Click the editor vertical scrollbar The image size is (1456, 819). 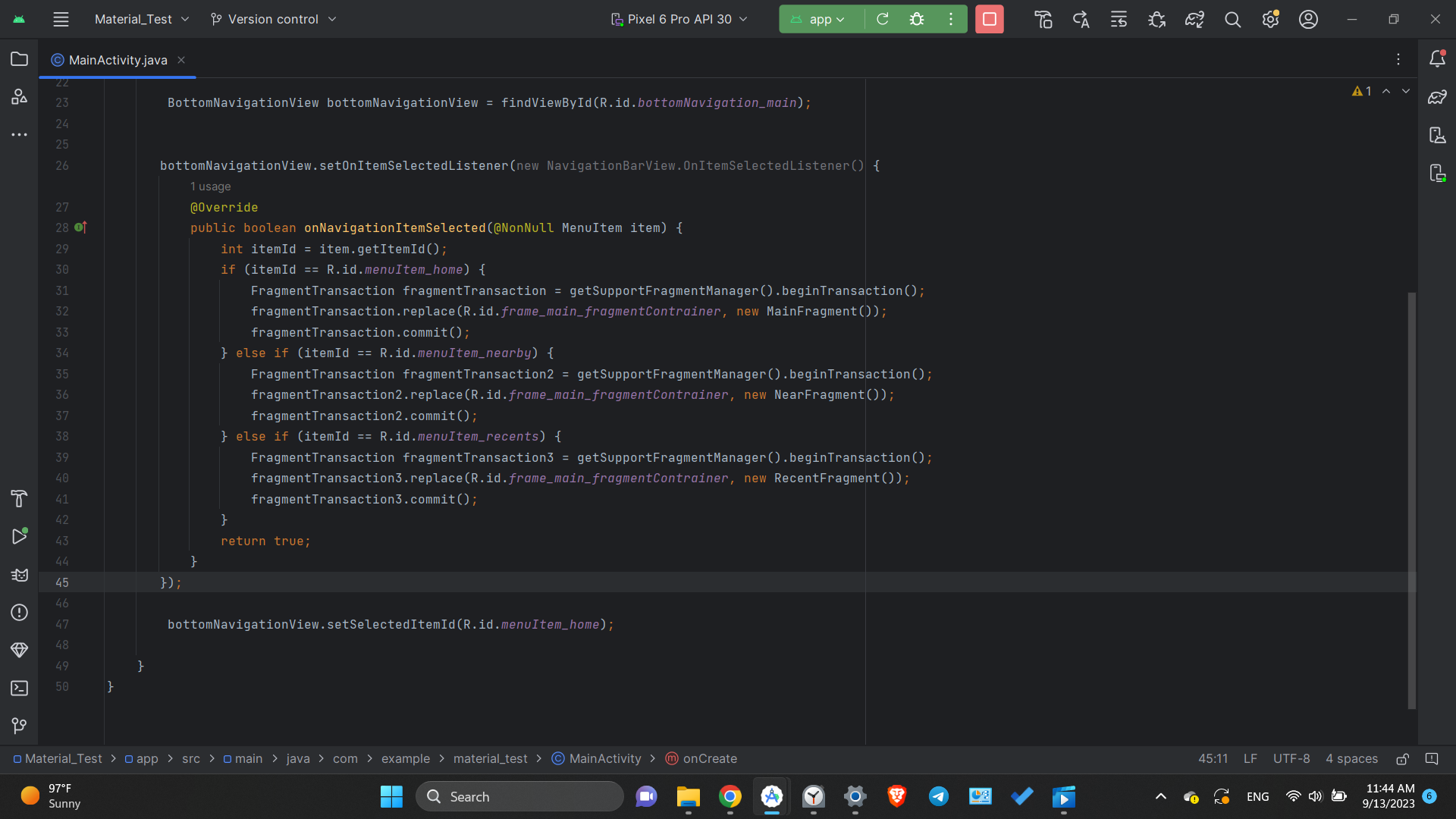pyautogui.click(x=1411, y=500)
